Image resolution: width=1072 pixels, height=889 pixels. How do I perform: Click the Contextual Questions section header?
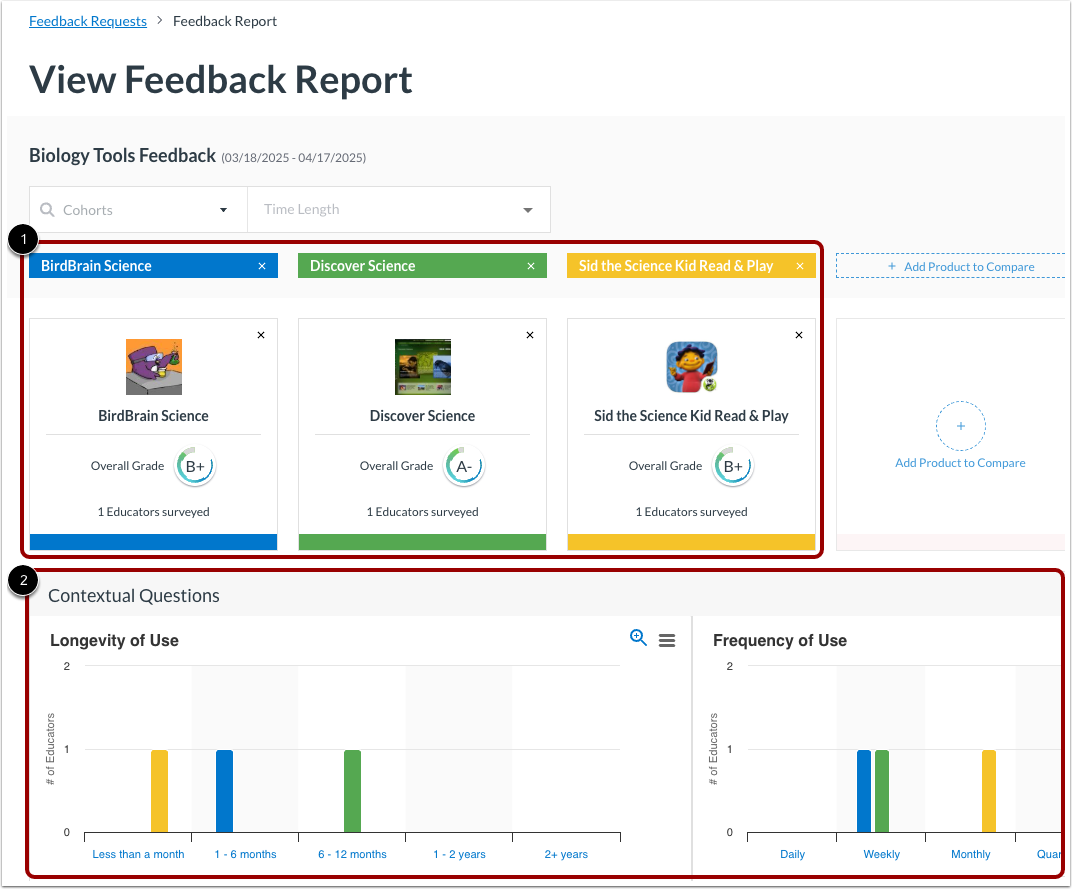[134, 596]
